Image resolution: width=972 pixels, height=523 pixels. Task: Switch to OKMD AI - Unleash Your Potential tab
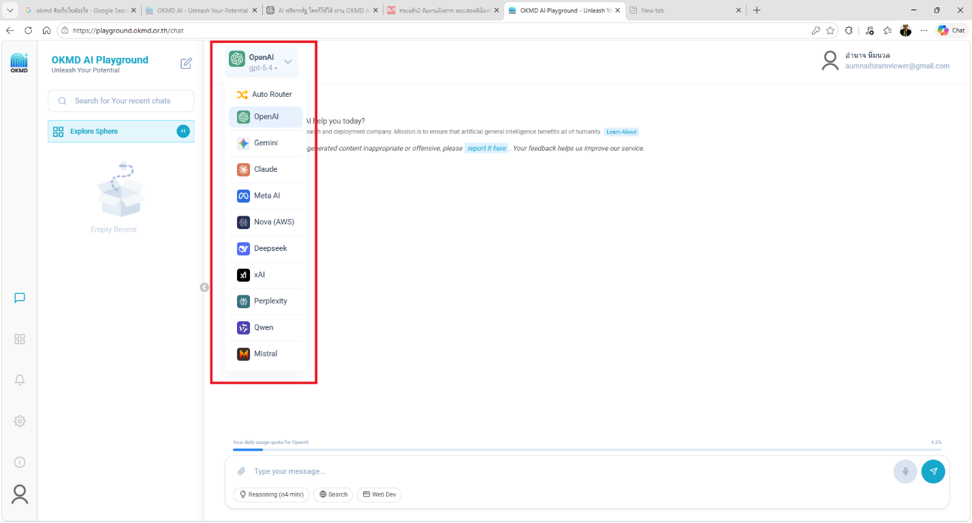(201, 11)
